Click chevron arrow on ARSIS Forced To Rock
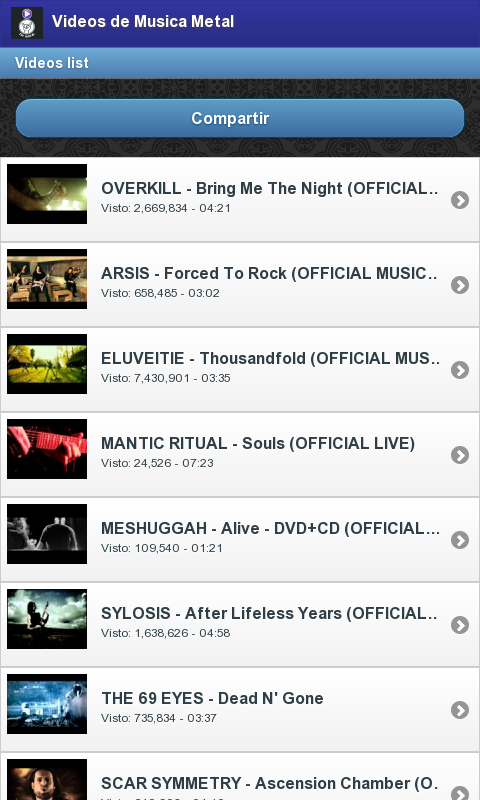Image resolution: width=480 pixels, height=800 pixels. [460, 285]
